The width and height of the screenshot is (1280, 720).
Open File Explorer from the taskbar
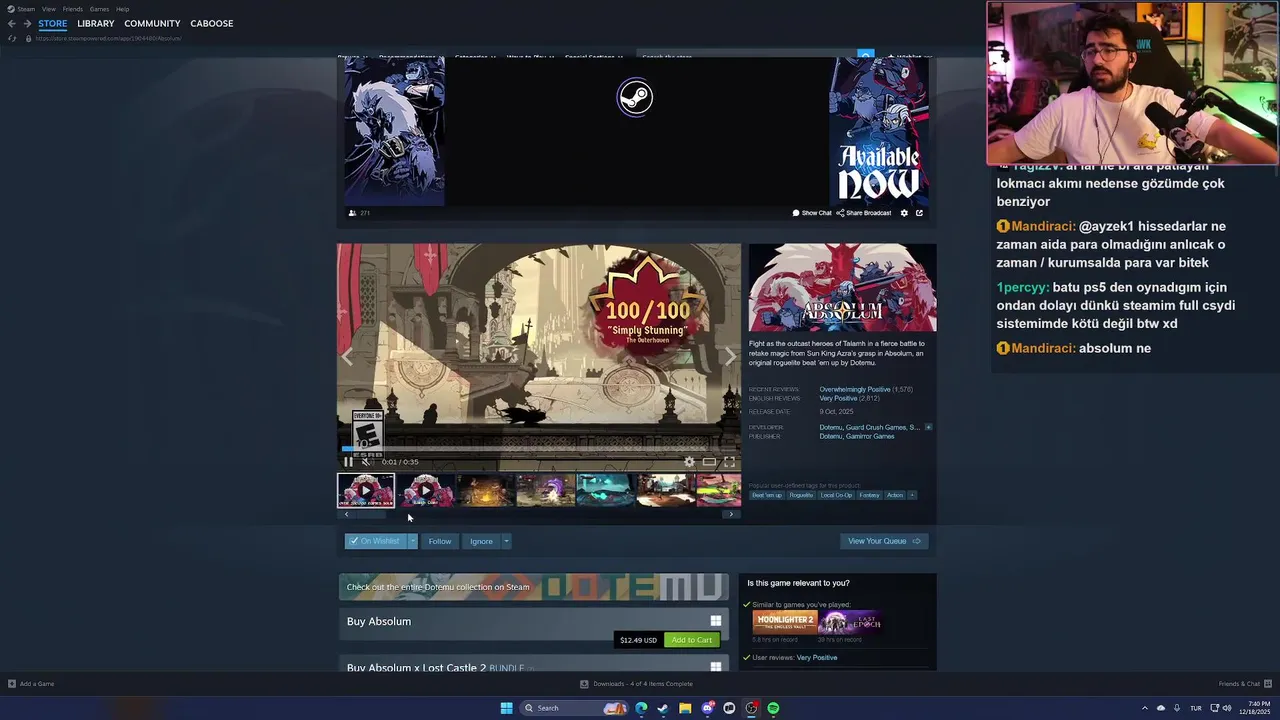pyautogui.click(x=685, y=708)
